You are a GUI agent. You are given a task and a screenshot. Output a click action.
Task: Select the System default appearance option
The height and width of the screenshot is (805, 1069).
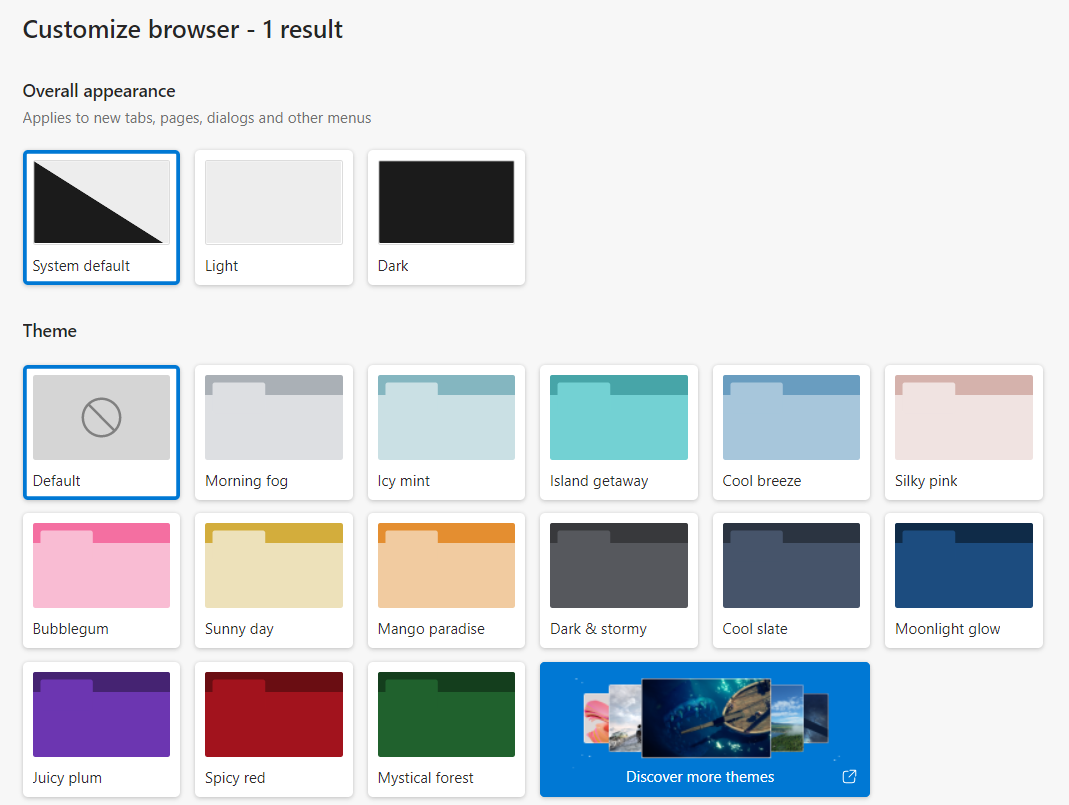point(102,217)
